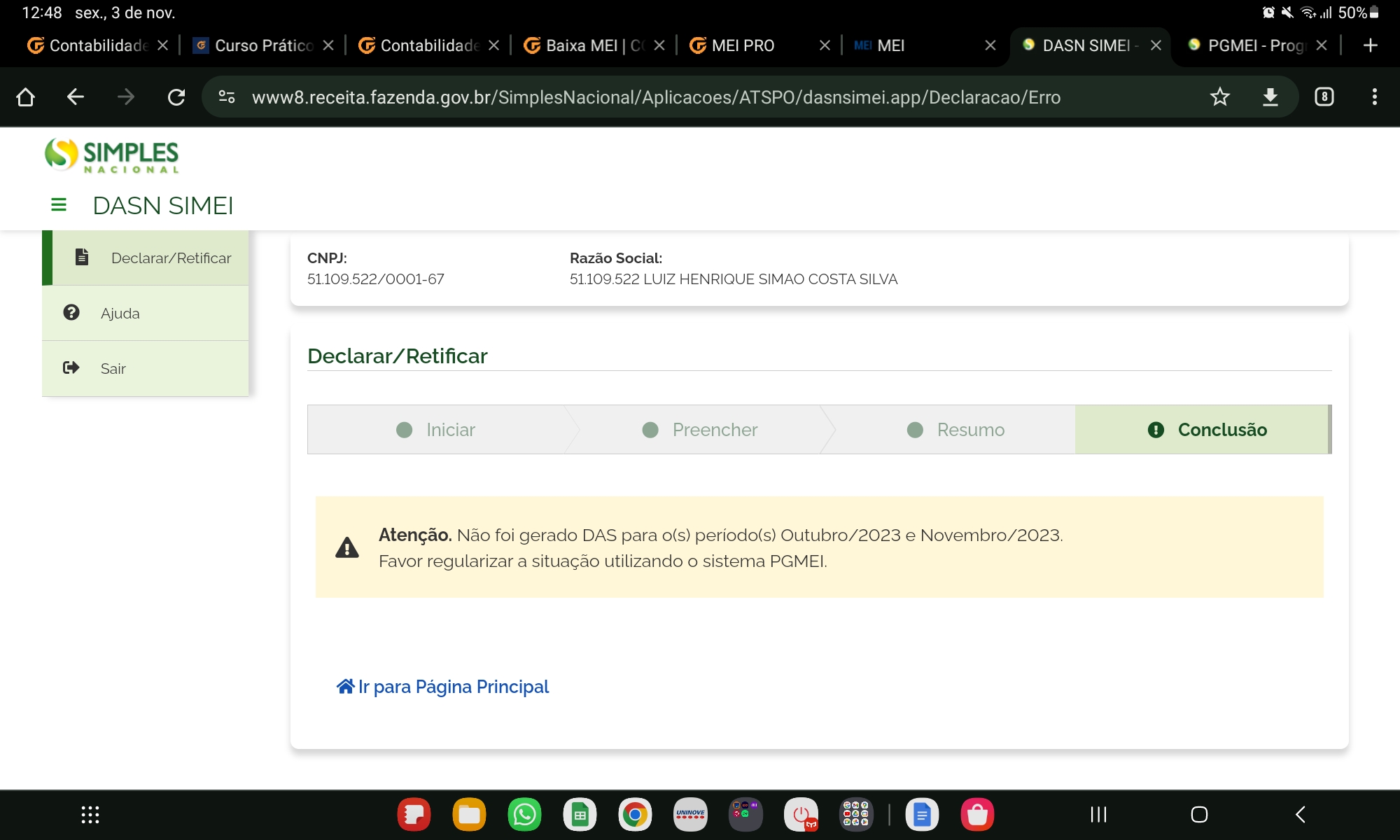Open Google Sheets from the taskbar
The image size is (1400, 840).
point(580,815)
